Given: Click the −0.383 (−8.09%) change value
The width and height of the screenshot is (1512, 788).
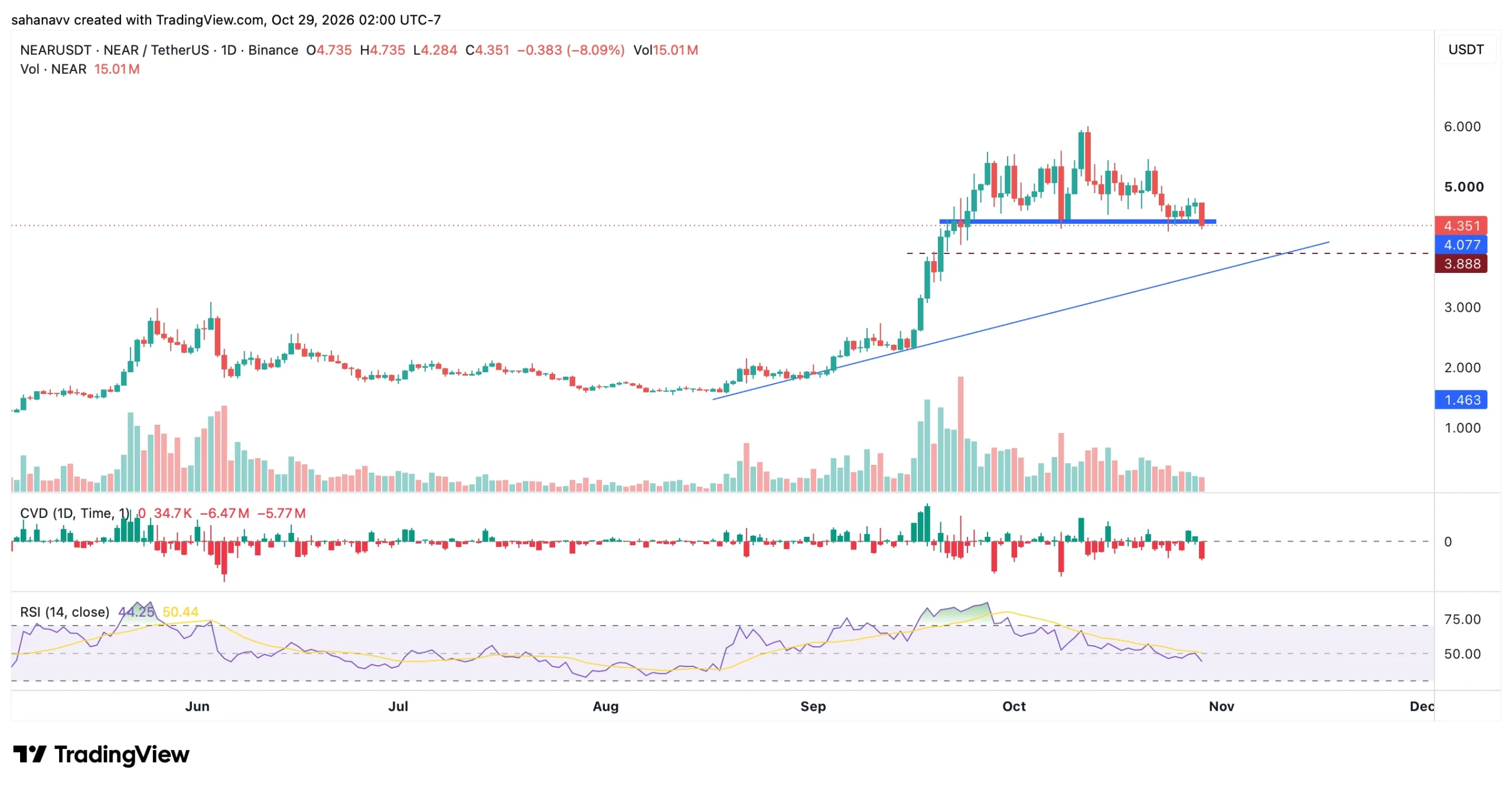Looking at the screenshot, I should (571, 50).
